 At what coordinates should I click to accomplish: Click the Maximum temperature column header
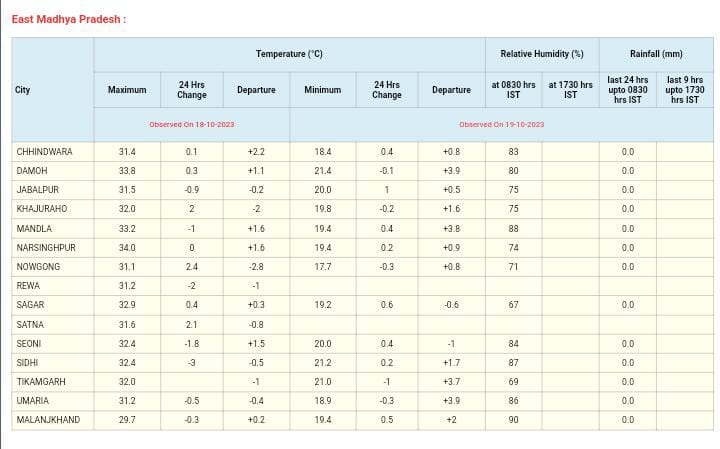pyautogui.click(x=127, y=90)
